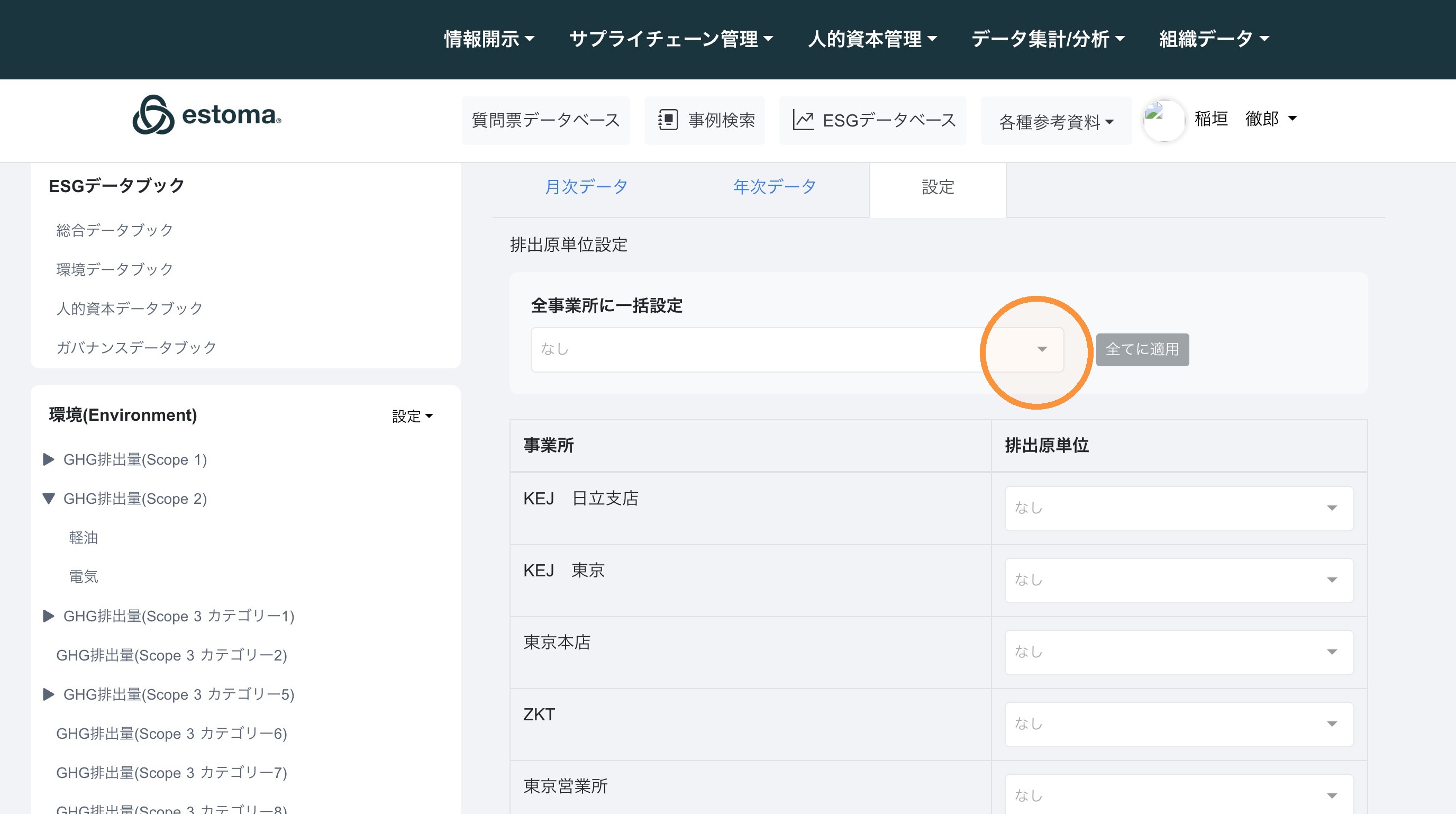This screenshot has height=814, width=1456.
Task: Click the 環境(Environment) heading
Action: tap(123, 415)
